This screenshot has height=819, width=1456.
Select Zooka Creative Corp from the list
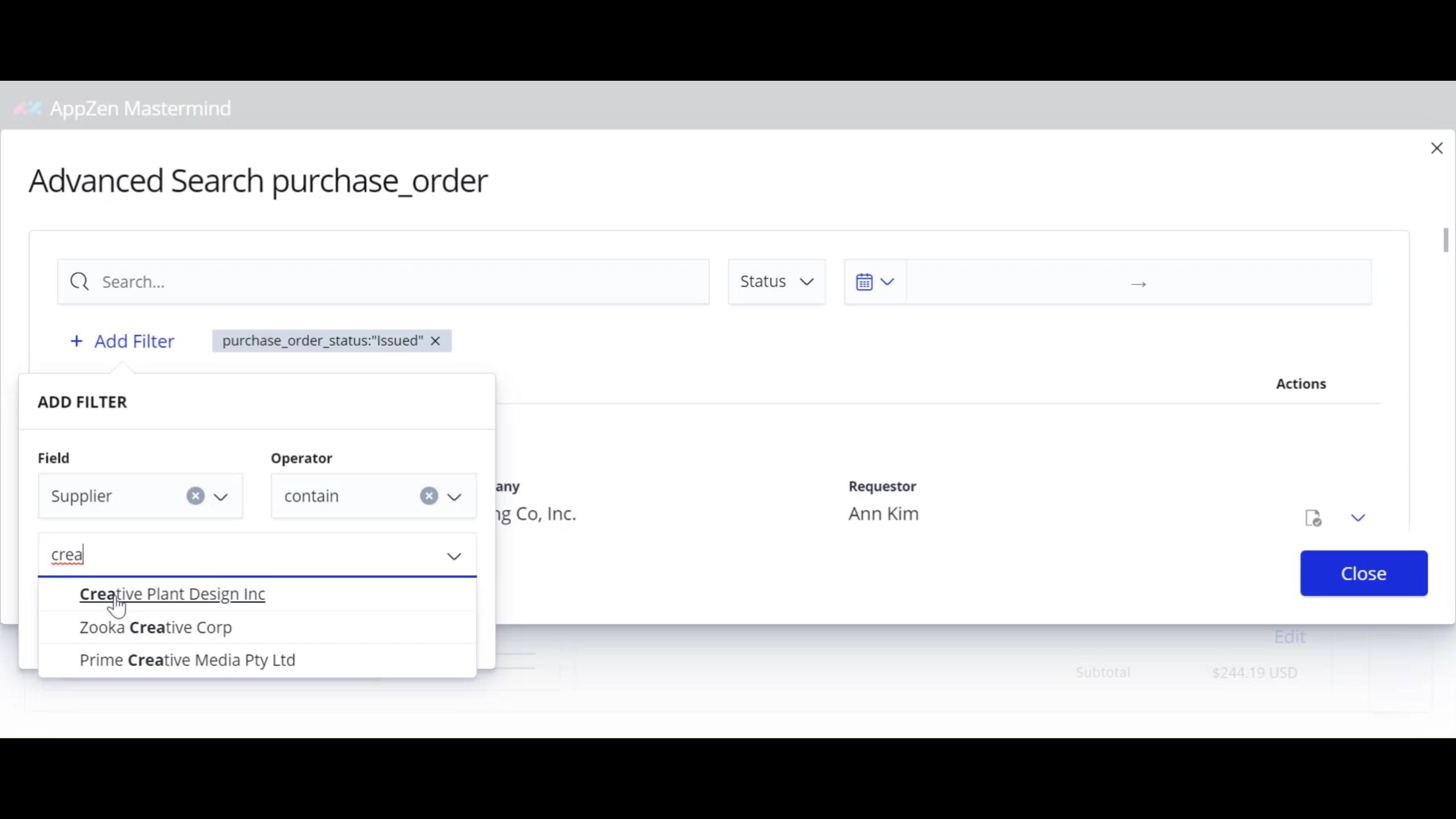155,627
